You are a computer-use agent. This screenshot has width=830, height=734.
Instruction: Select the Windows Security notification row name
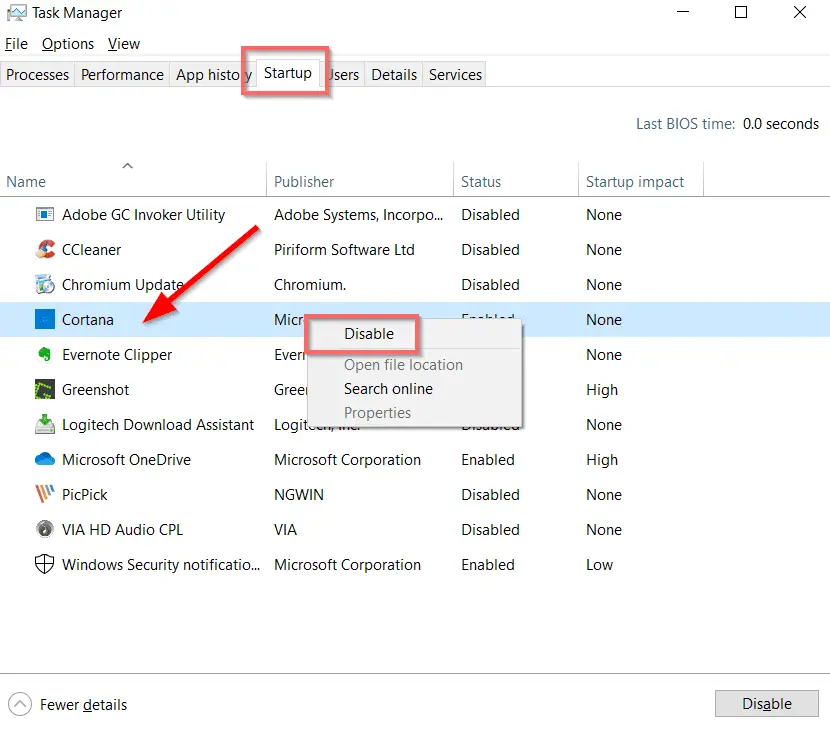(x=161, y=564)
